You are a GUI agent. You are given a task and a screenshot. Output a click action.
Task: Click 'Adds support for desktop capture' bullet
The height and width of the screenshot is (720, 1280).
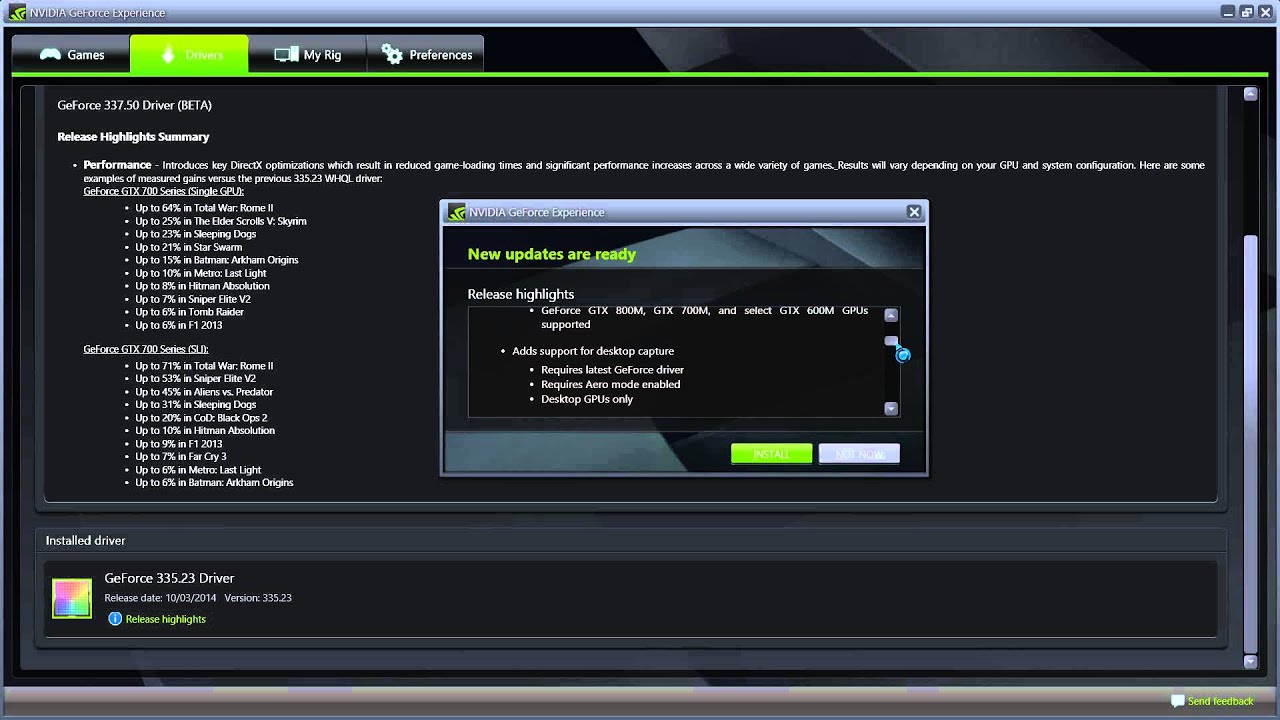pyautogui.click(x=593, y=351)
